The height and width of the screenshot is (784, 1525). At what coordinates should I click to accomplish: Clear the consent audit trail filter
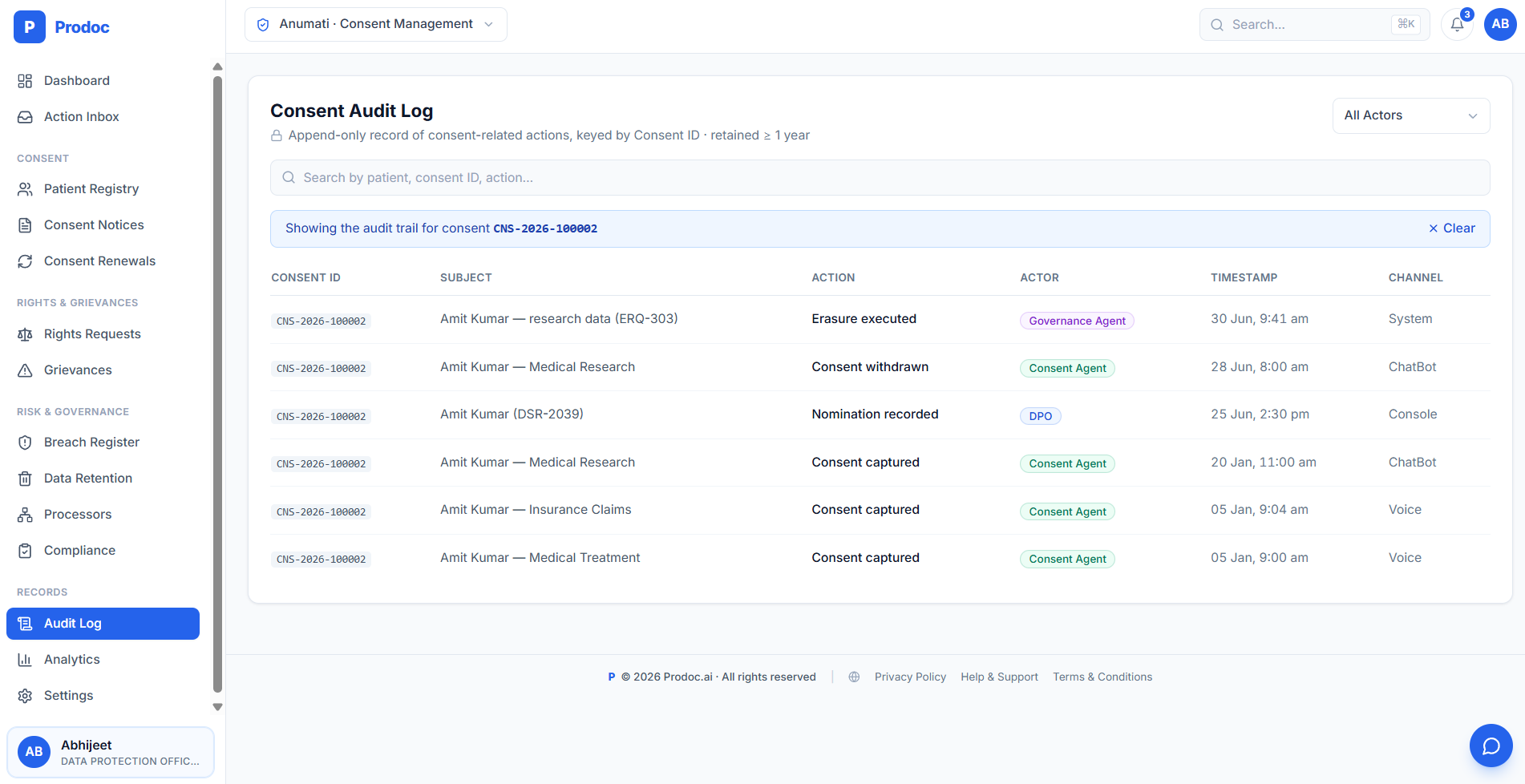click(x=1452, y=228)
